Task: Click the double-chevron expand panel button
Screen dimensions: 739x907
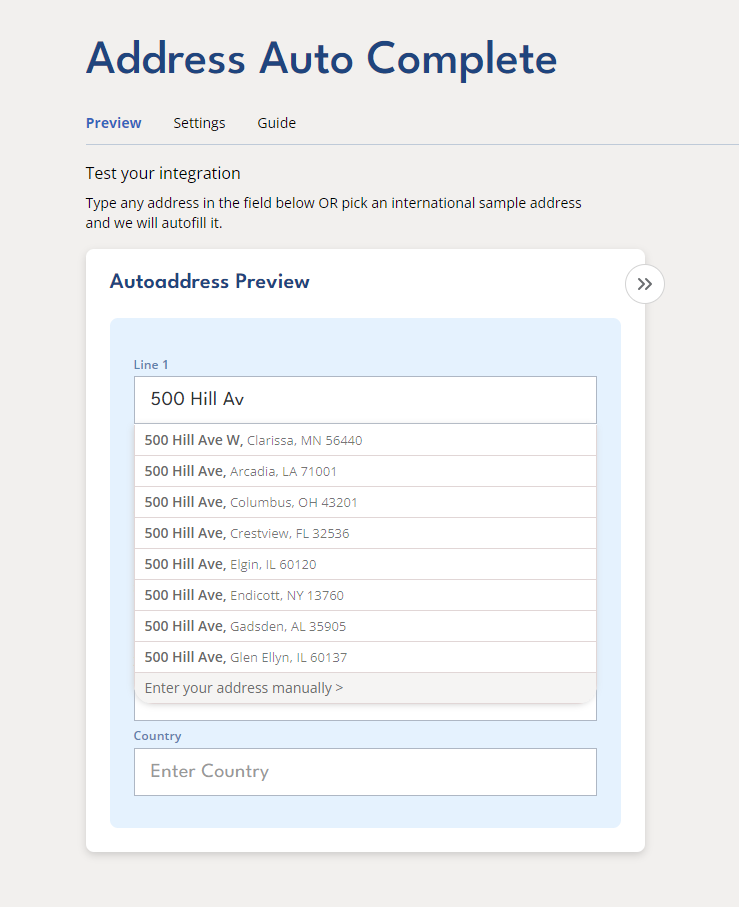Action: point(645,284)
